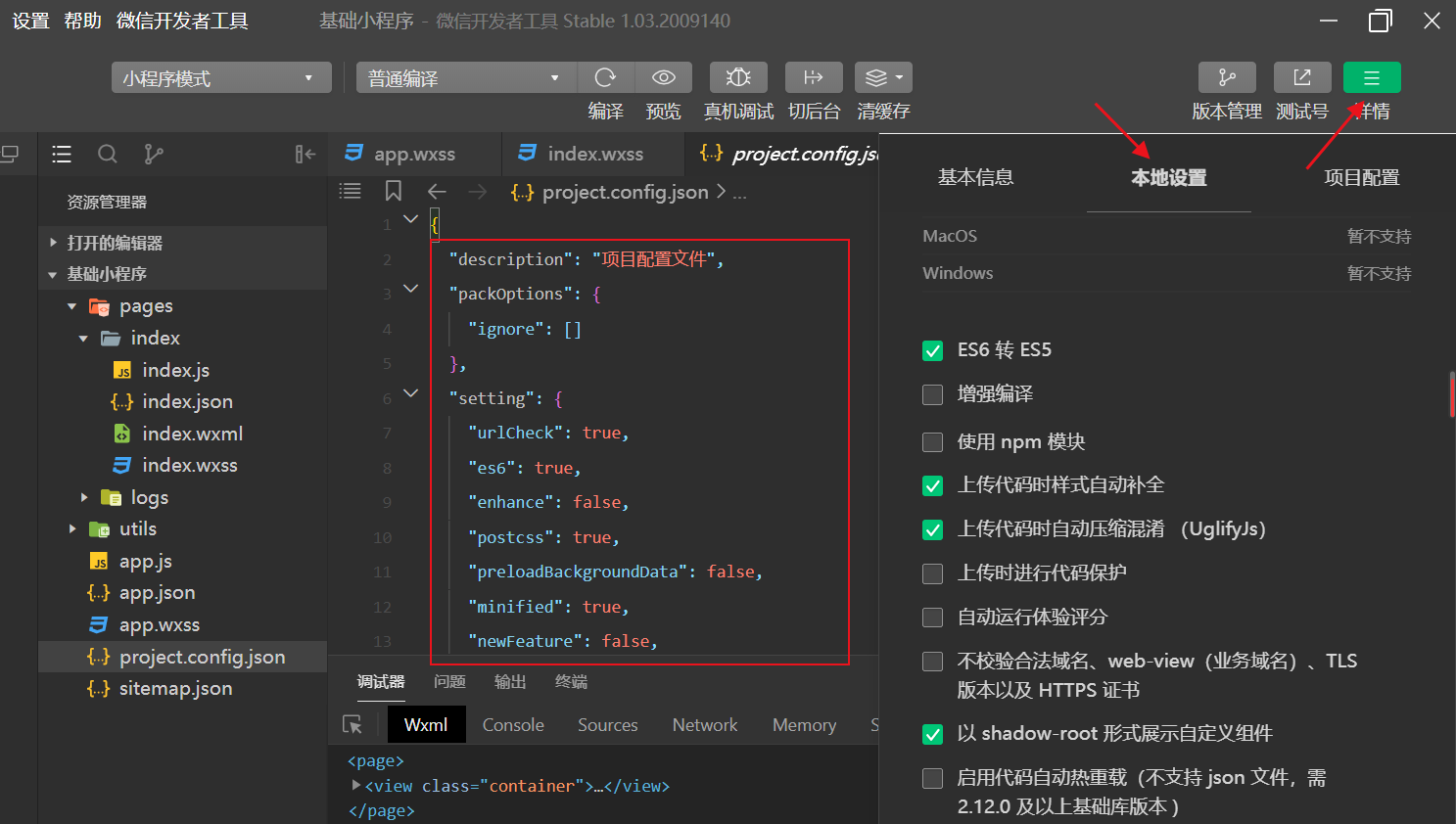This screenshot has width=1456, height=824.
Task: Open source control branch icon in sidebar
Action: (154, 154)
